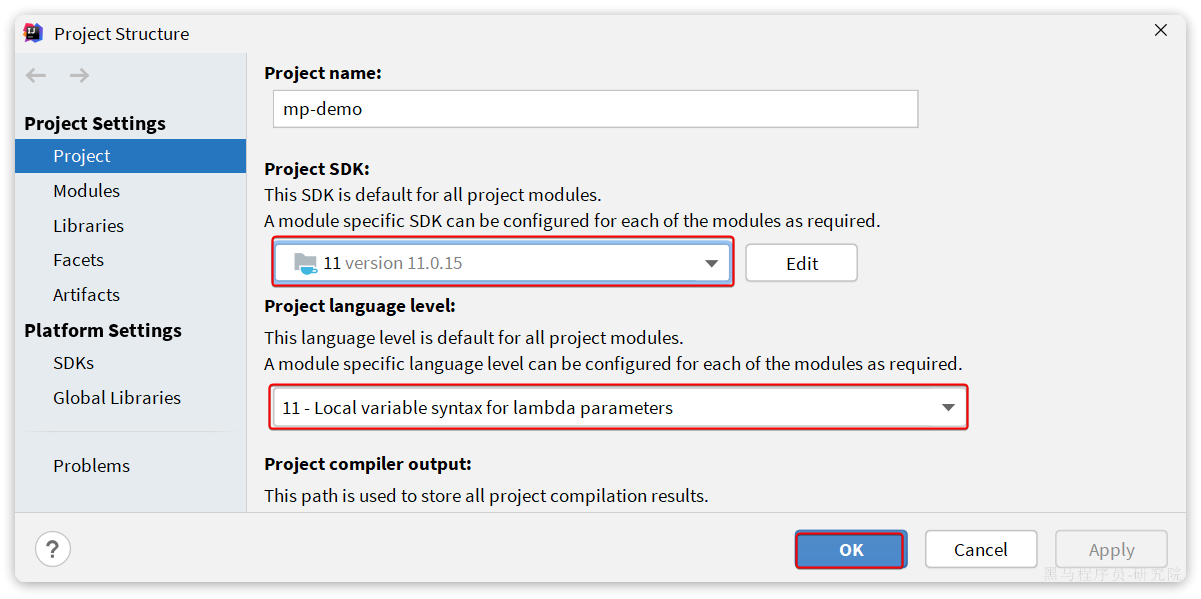Go to Libraries in the sidebar
The width and height of the screenshot is (1201, 599).
[88, 226]
